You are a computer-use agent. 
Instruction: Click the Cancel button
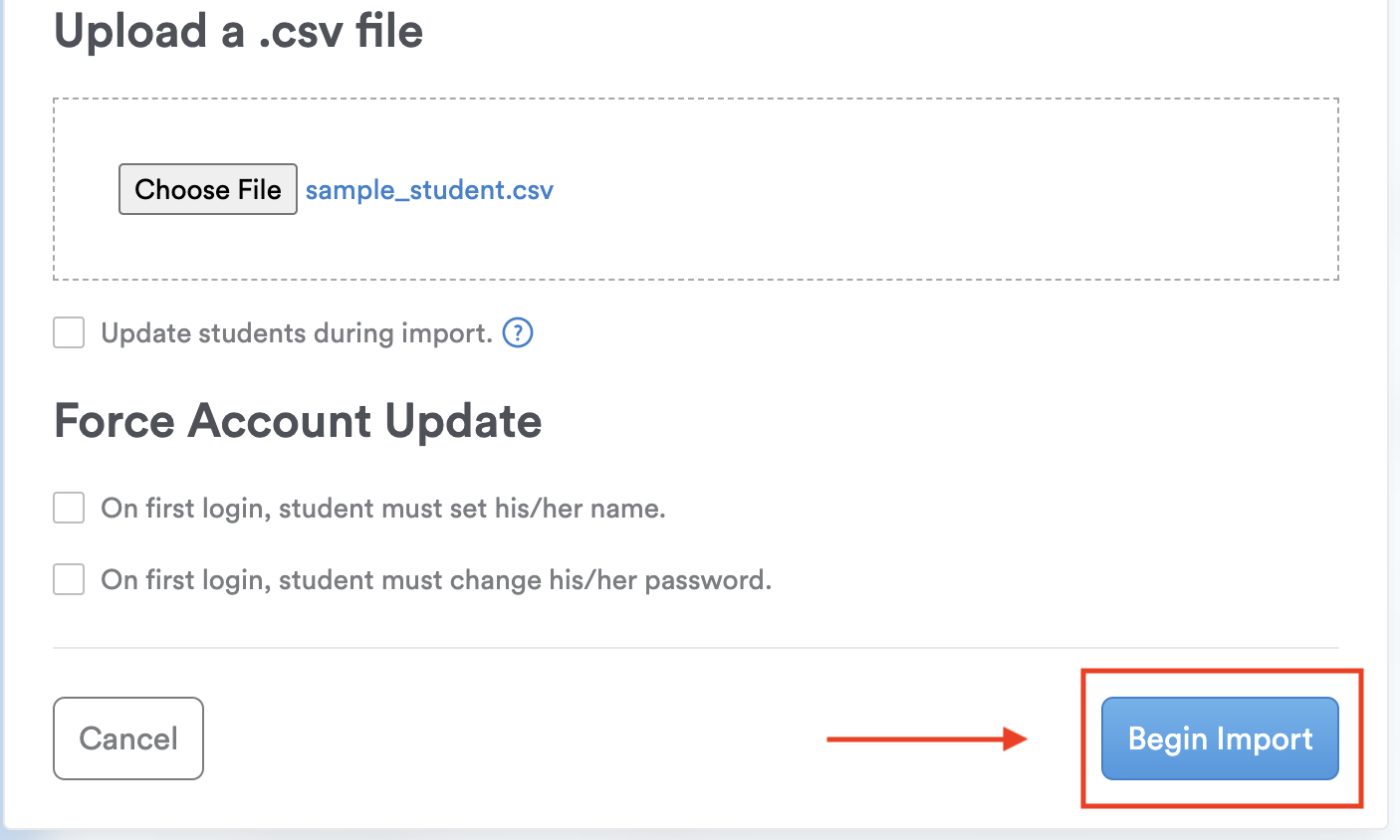click(x=128, y=738)
